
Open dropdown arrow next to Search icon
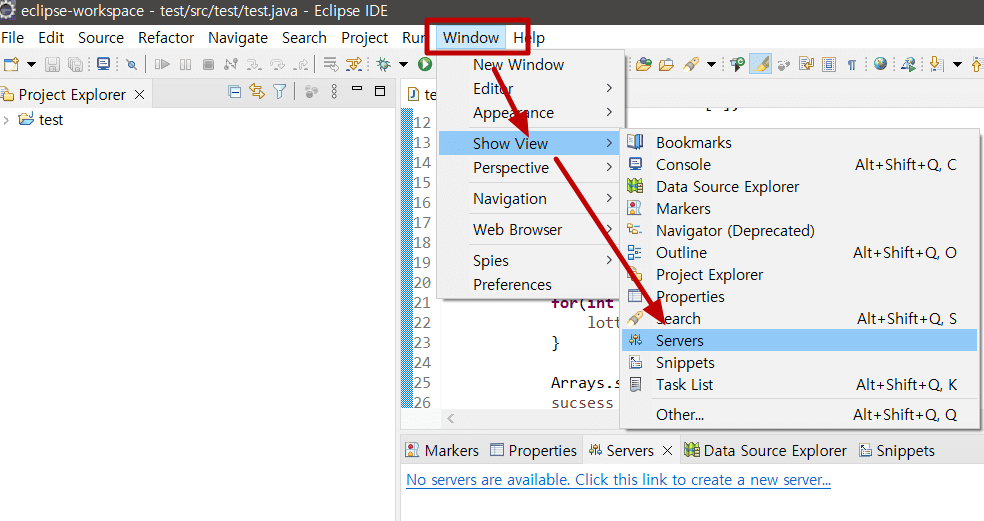pos(712,64)
